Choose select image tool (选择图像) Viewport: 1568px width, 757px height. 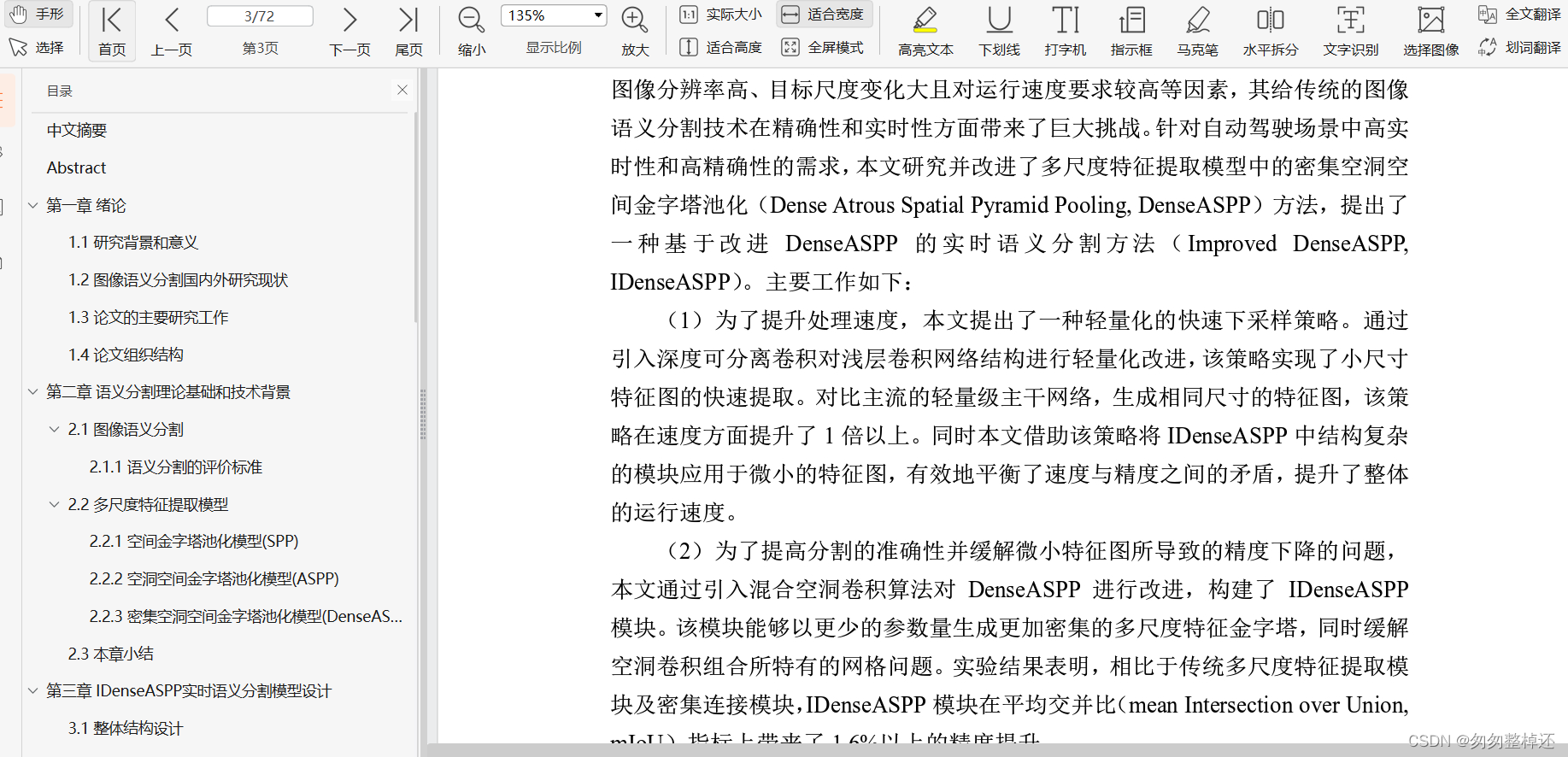pos(1431,32)
